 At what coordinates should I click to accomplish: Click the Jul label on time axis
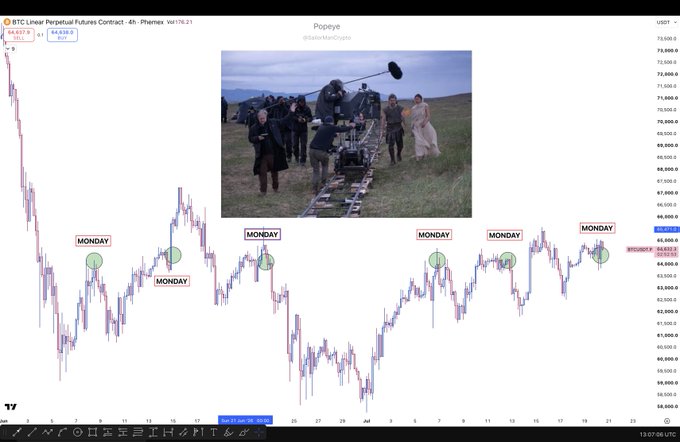point(366,421)
